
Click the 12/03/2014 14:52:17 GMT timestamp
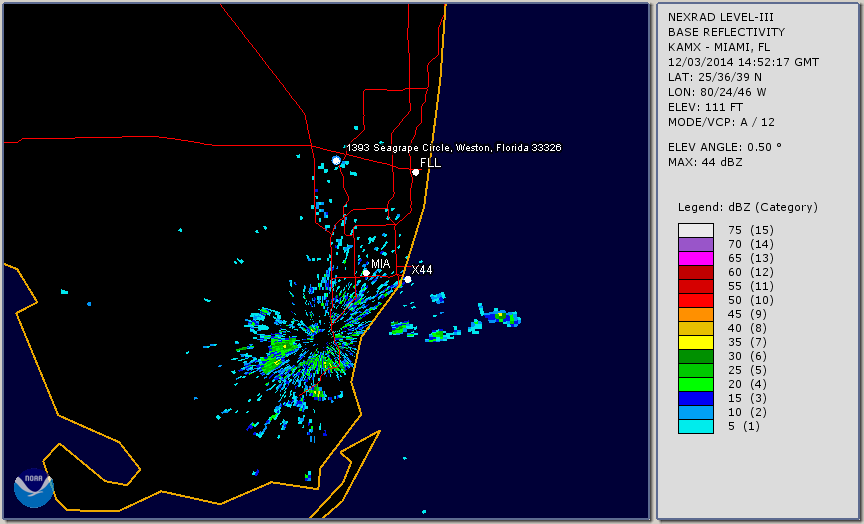743,62
